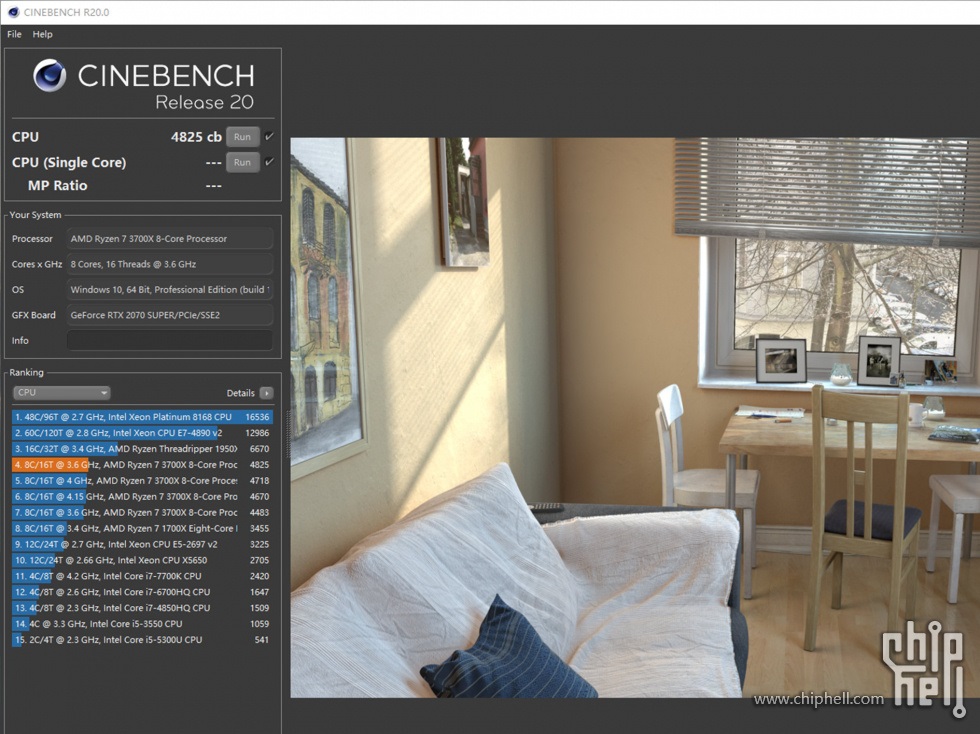
Task: Click the empty Info input field
Action: point(170,341)
